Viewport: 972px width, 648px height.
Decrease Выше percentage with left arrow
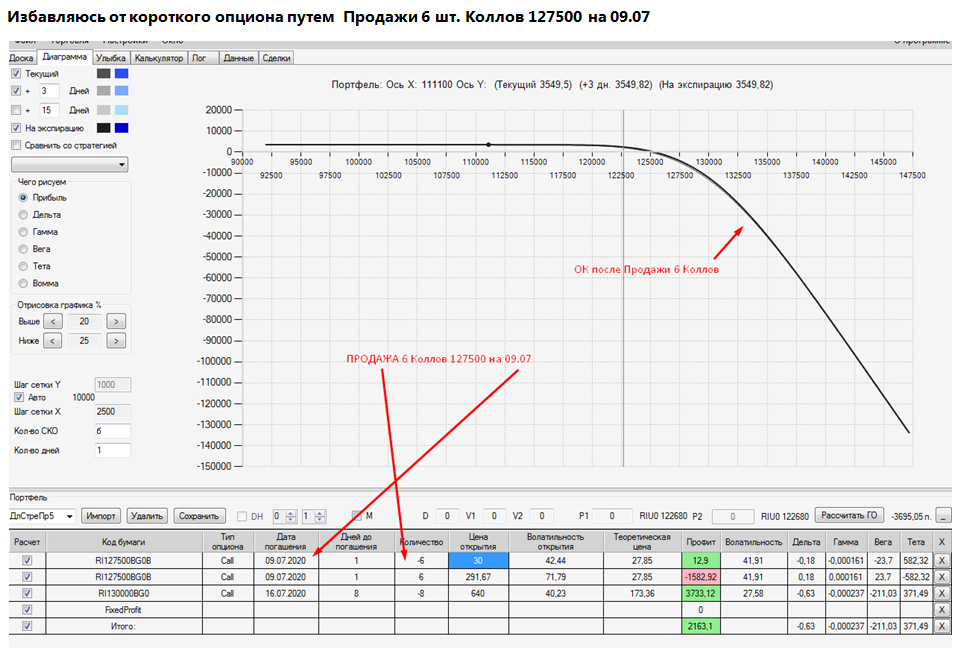(x=53, y=321)
